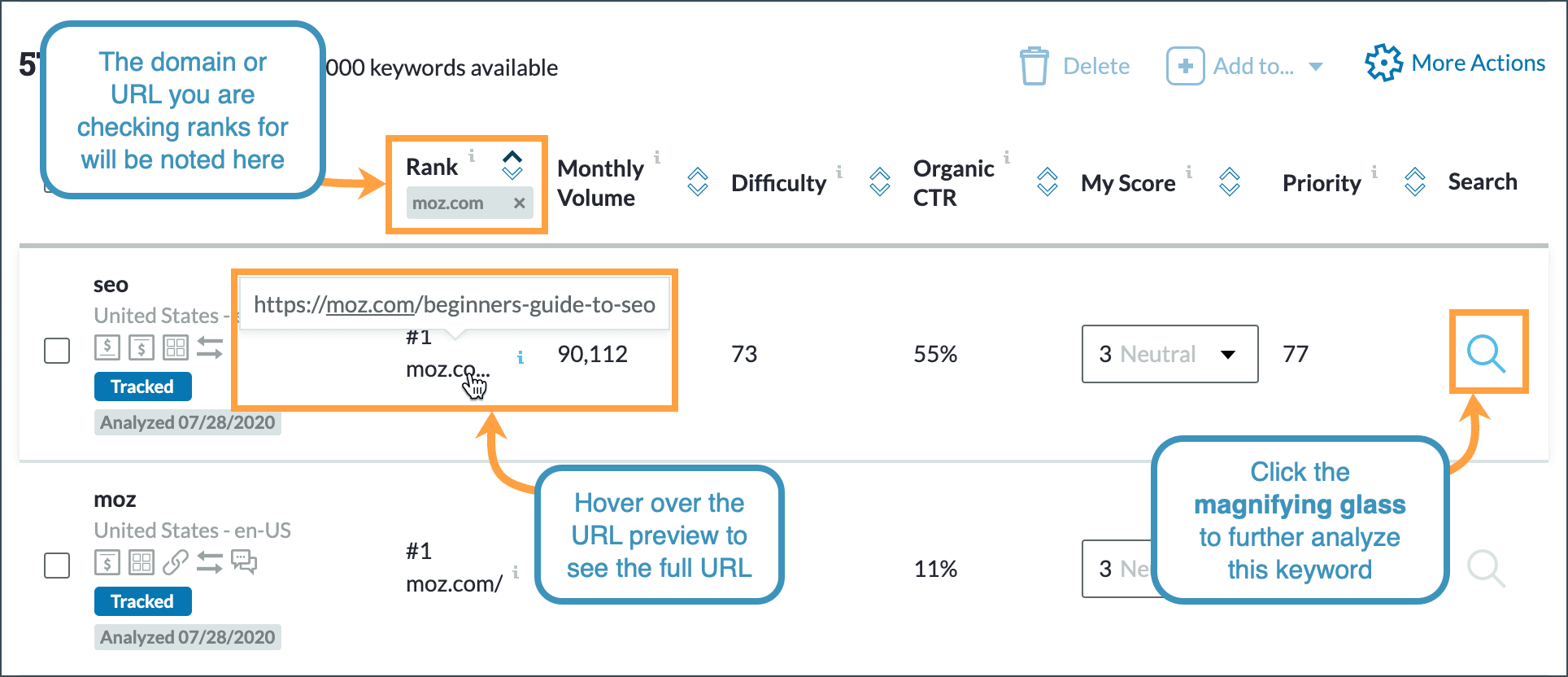
Task: Click the grid SERP feature icon in the seo row
Action: click(x=176, y=348)
